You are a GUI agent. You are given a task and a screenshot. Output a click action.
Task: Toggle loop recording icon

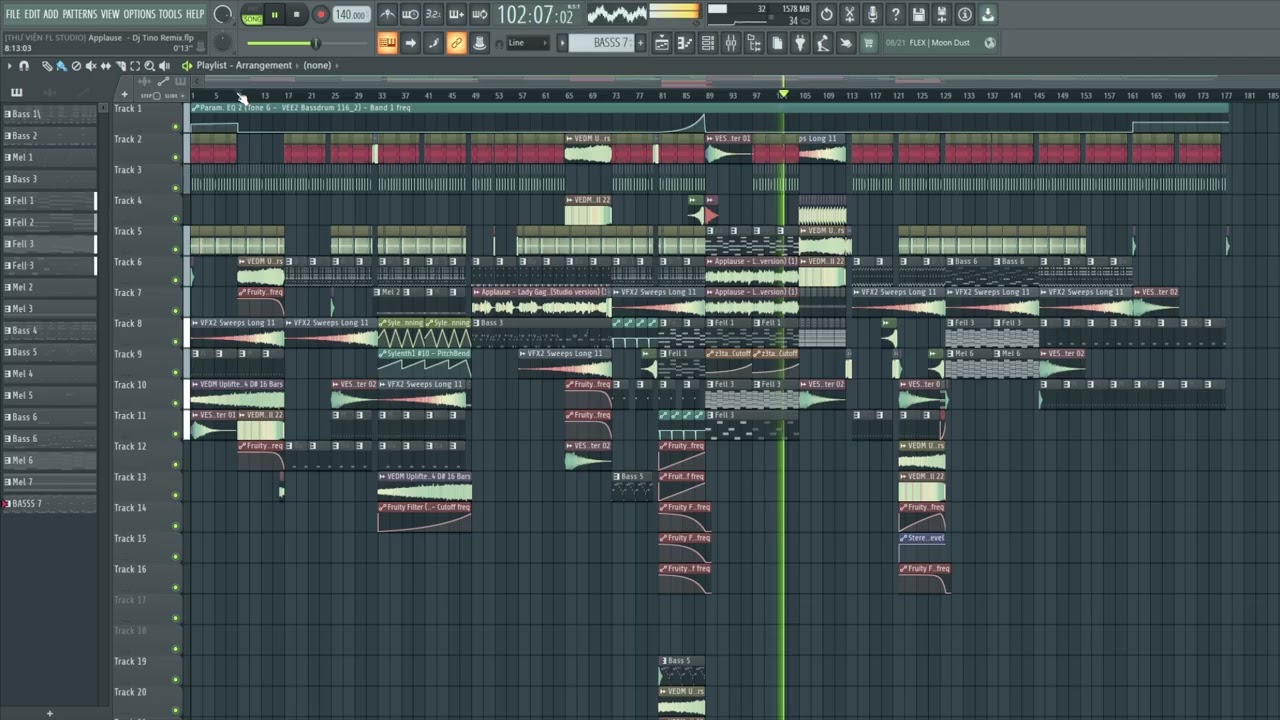coord(479,14)
